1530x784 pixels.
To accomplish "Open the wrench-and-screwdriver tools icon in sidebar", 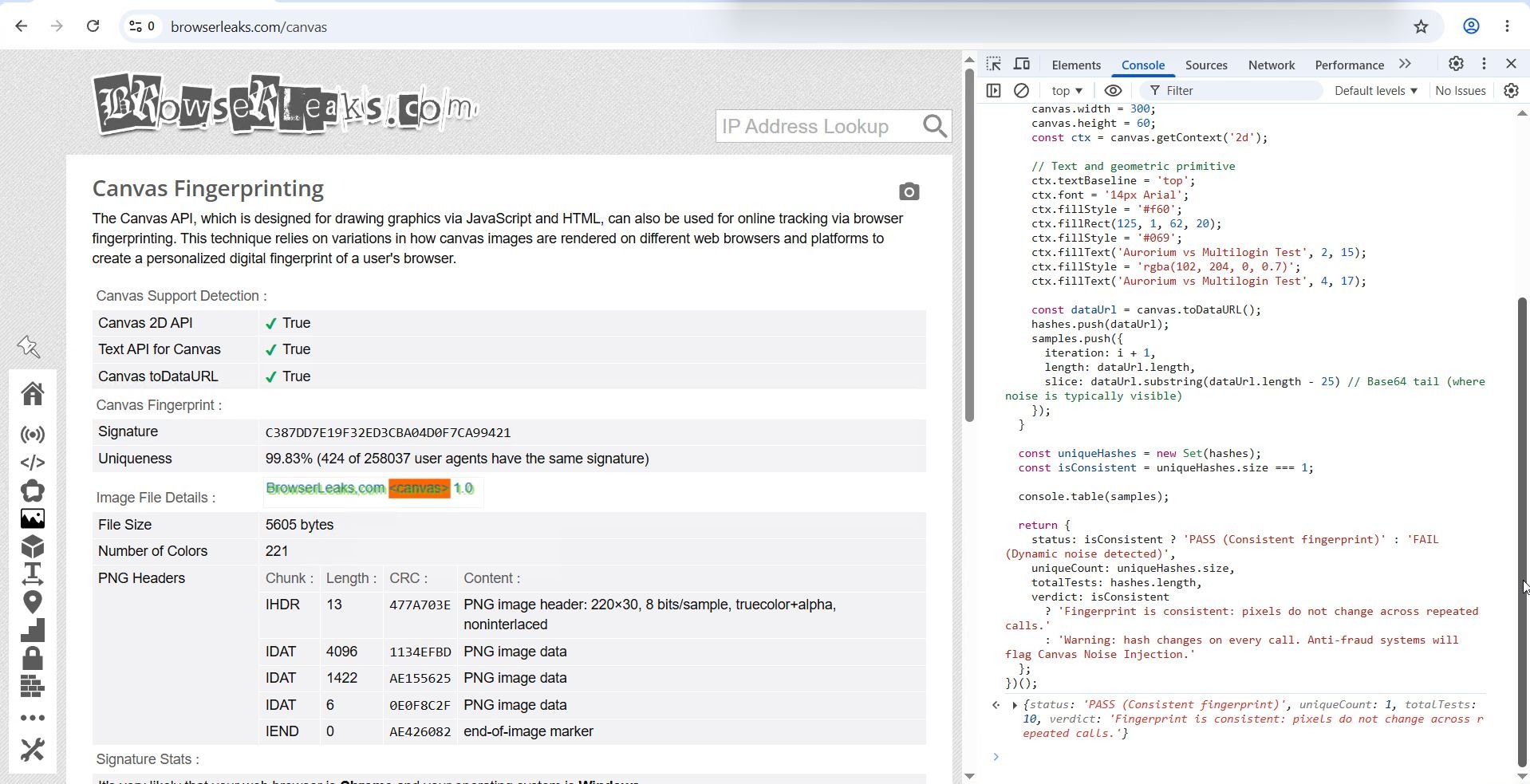I will point(33,751).
